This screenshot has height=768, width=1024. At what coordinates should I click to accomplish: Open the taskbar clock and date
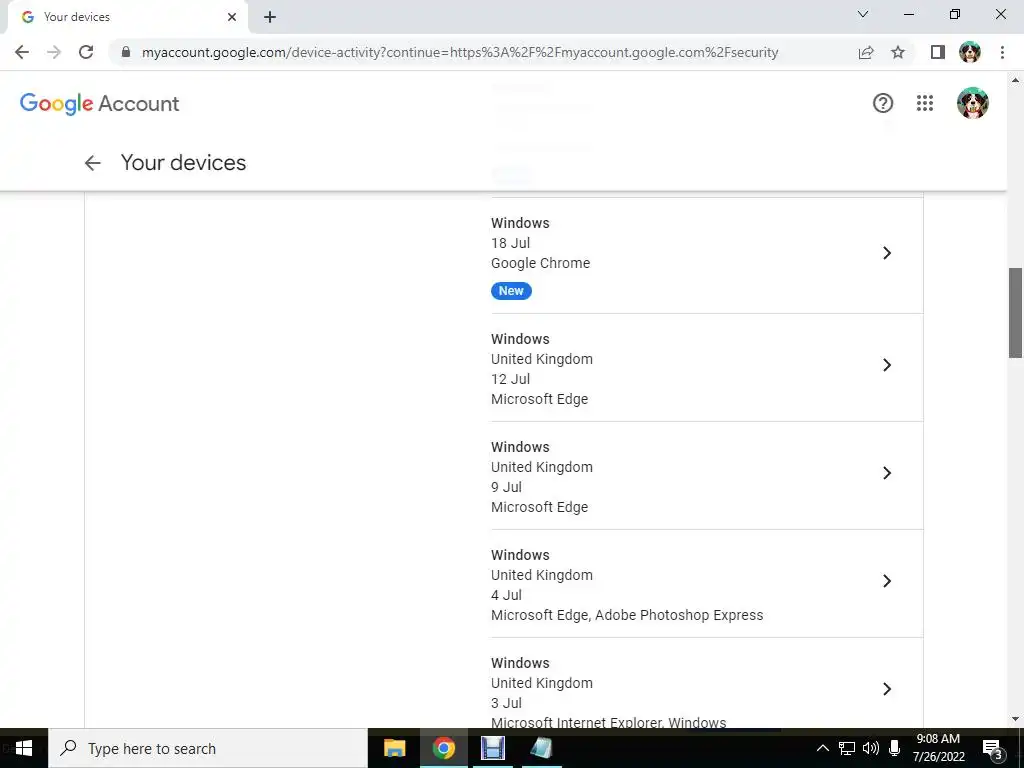click(x=938, y=748)
